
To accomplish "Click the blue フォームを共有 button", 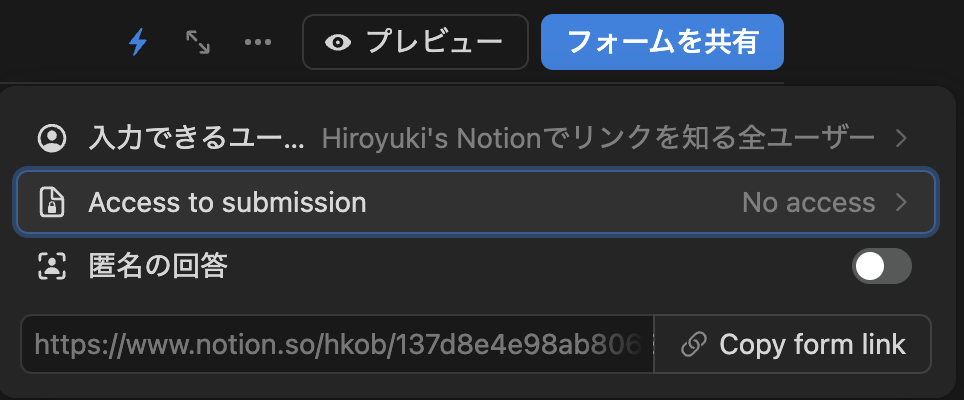I will [662, 42].
